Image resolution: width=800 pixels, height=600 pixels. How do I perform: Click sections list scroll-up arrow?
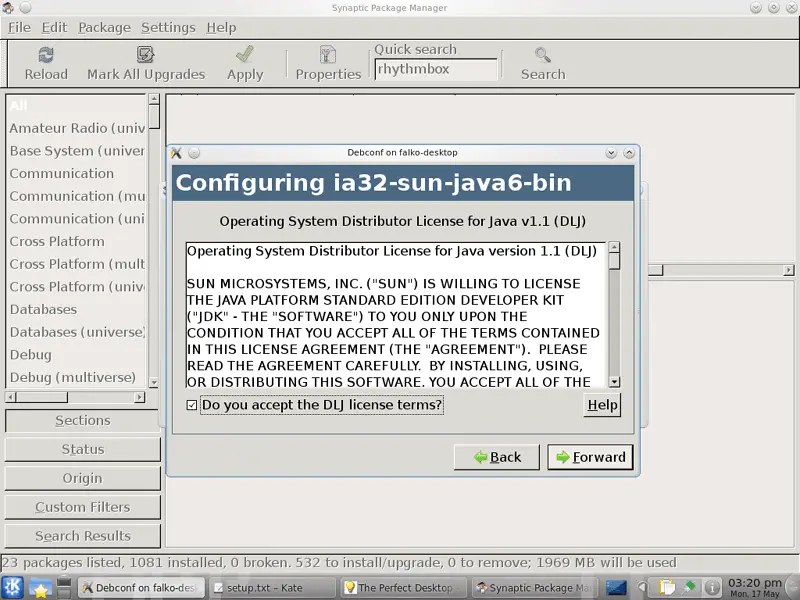(154, 99)
